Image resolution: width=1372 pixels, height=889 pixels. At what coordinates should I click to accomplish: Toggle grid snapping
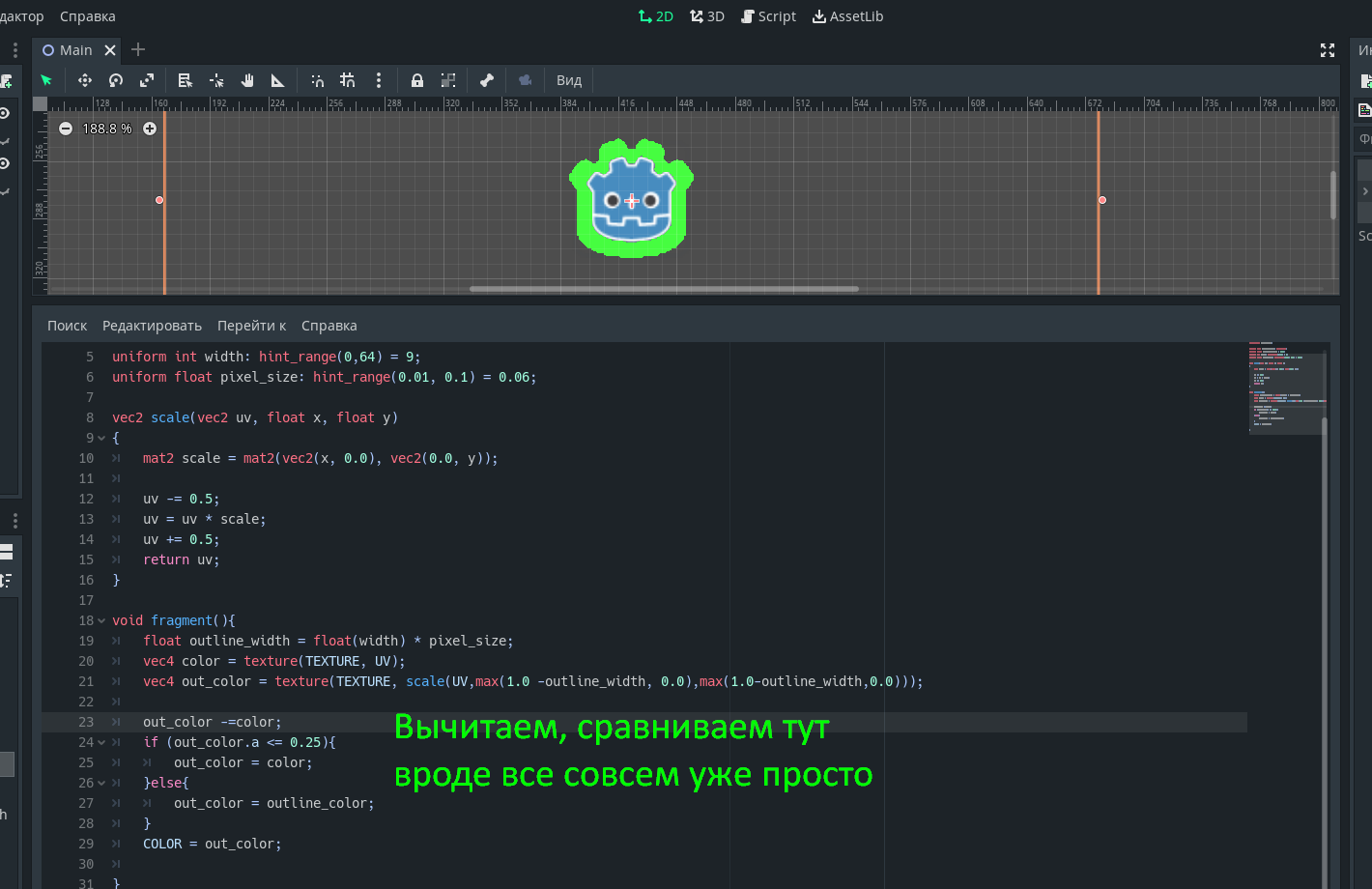click(348, 80)
